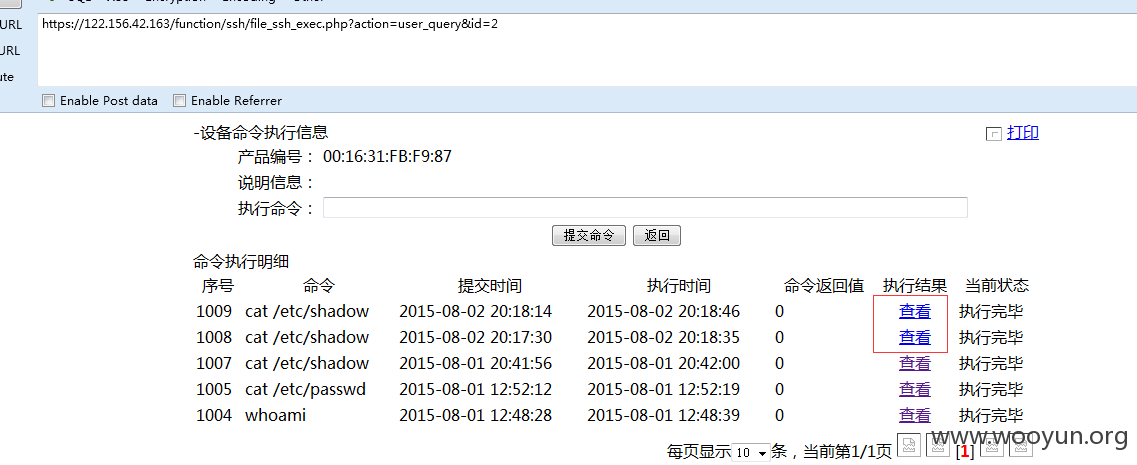Click the 执行命令 input field
The height and width of the screenshot is (465, 1137).
tap(644, 208)
